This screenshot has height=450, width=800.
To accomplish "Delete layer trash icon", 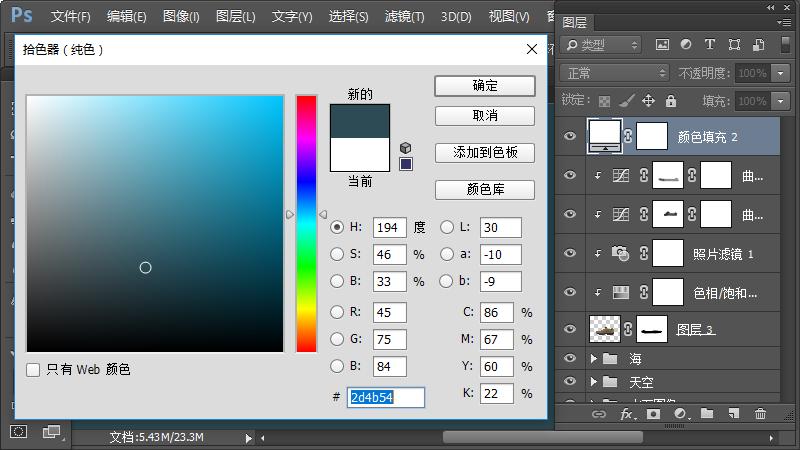I will point(760,413).
